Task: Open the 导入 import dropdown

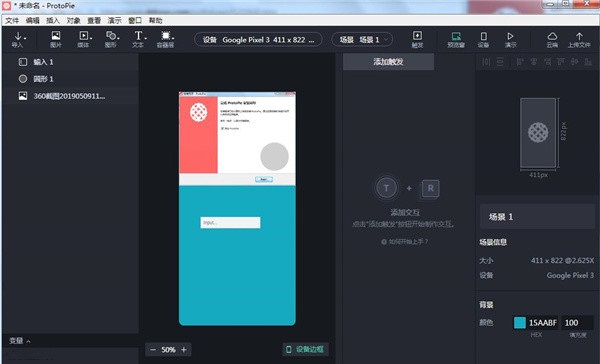Action: tap(18, 39)
